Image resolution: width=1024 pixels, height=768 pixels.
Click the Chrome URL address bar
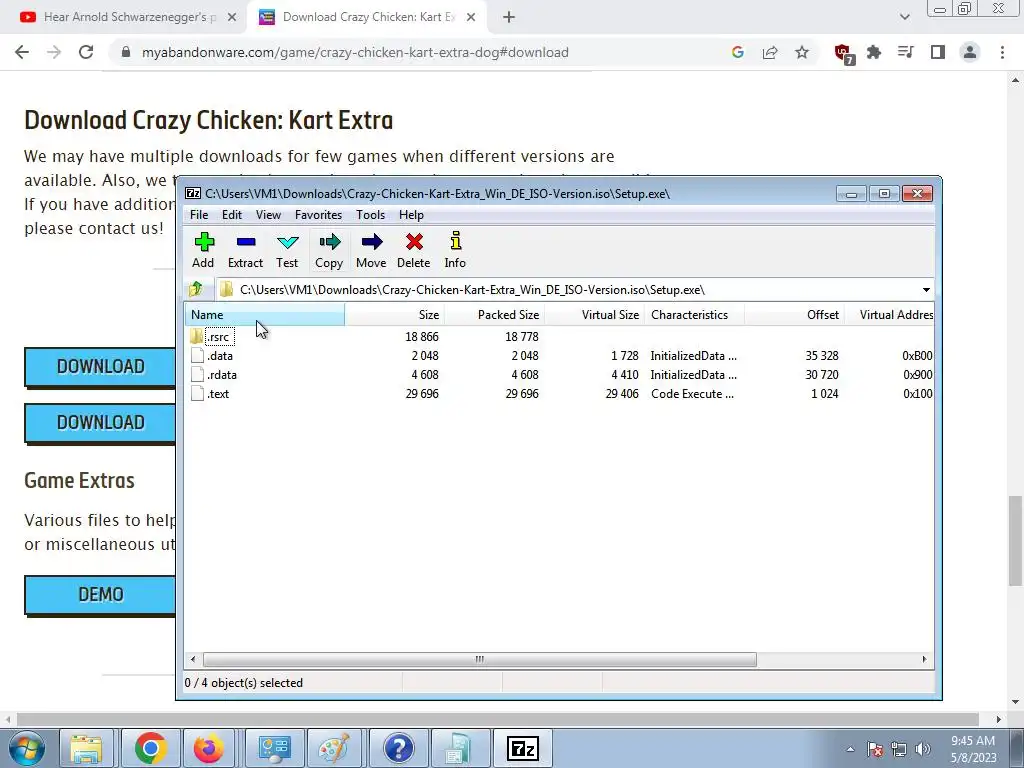pyautogui.click(x=418, y=52)
